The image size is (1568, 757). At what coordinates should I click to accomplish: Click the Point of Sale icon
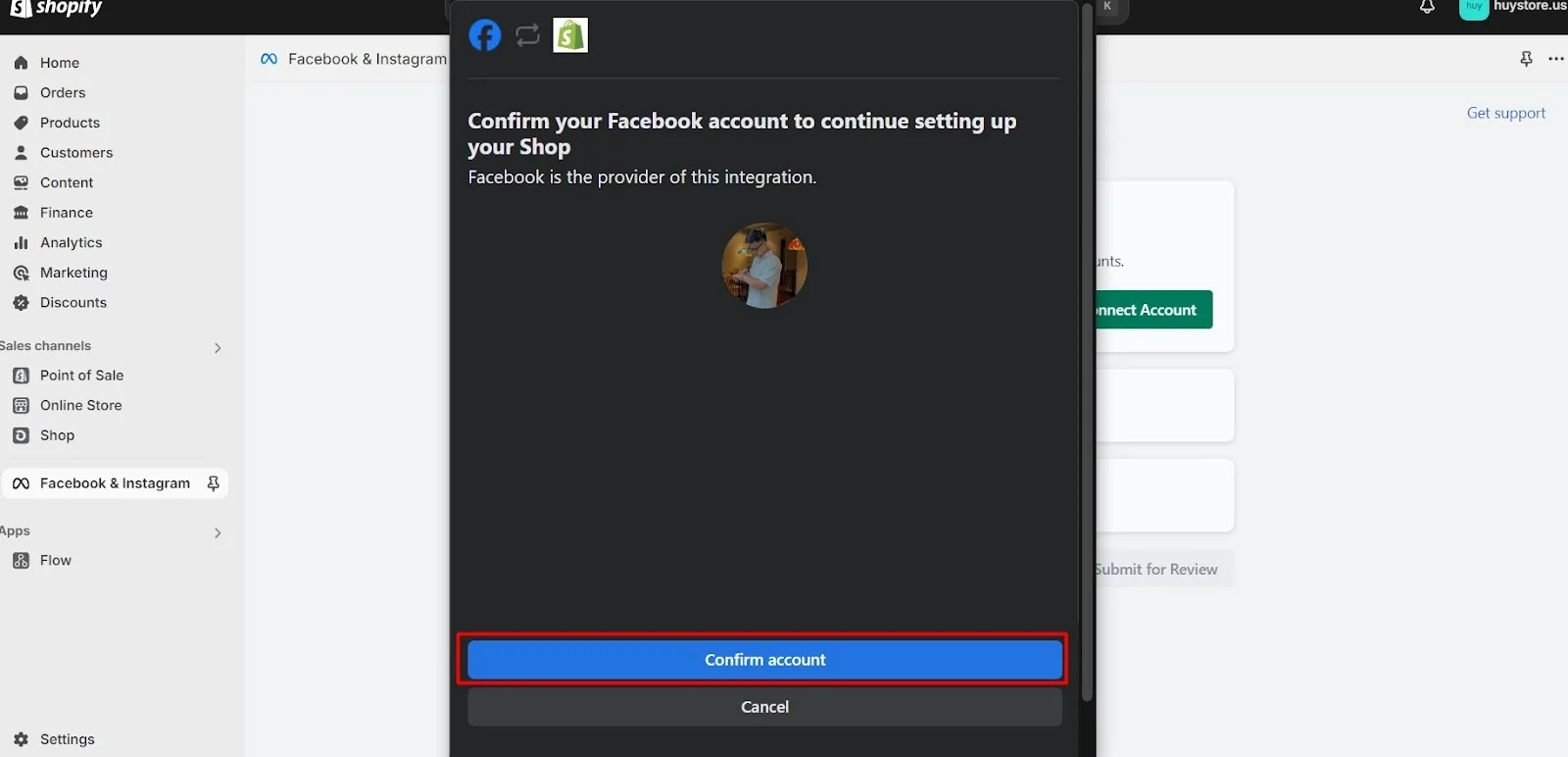point(21,376)
